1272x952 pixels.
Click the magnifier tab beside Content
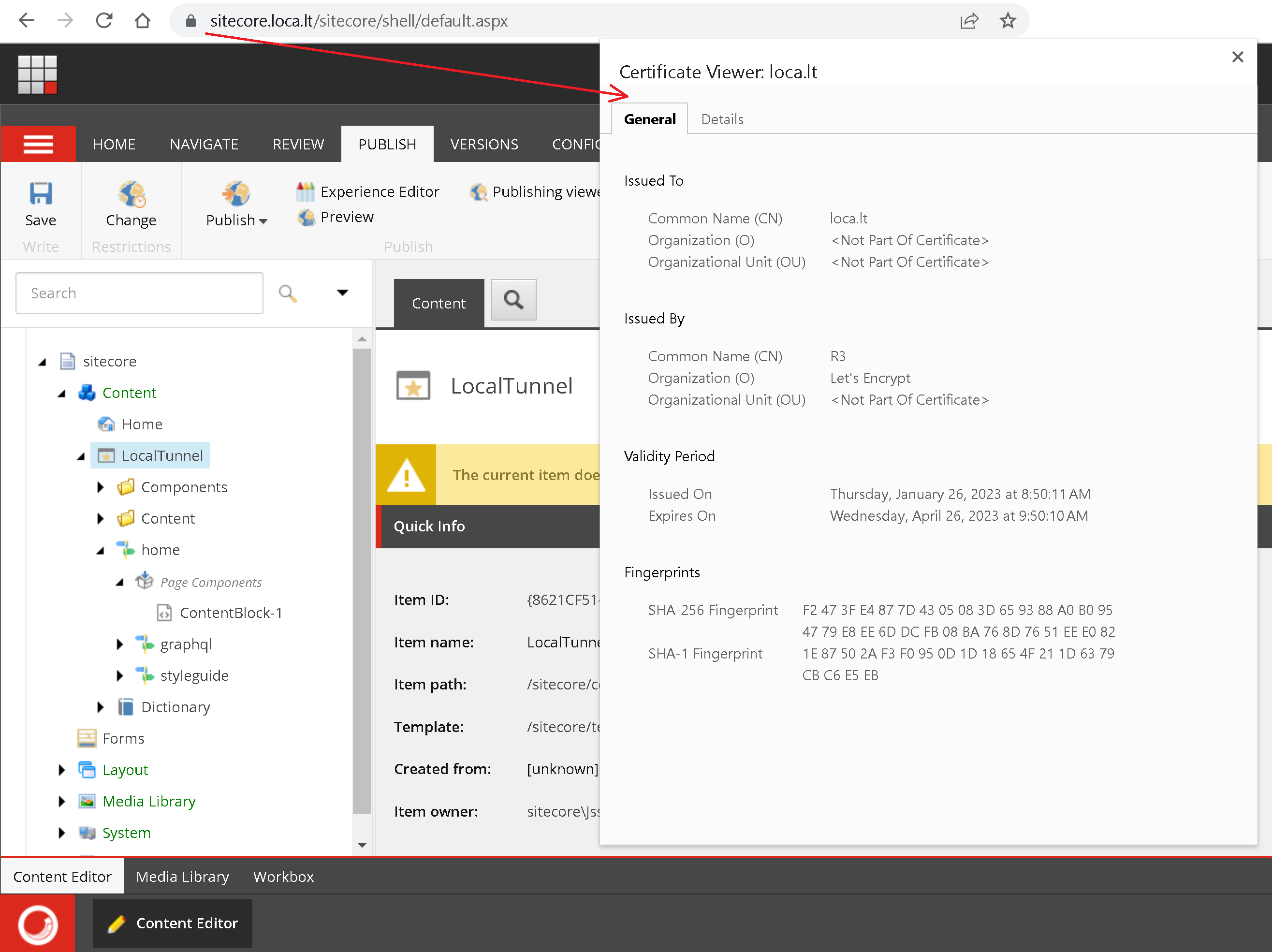(513, 300)
